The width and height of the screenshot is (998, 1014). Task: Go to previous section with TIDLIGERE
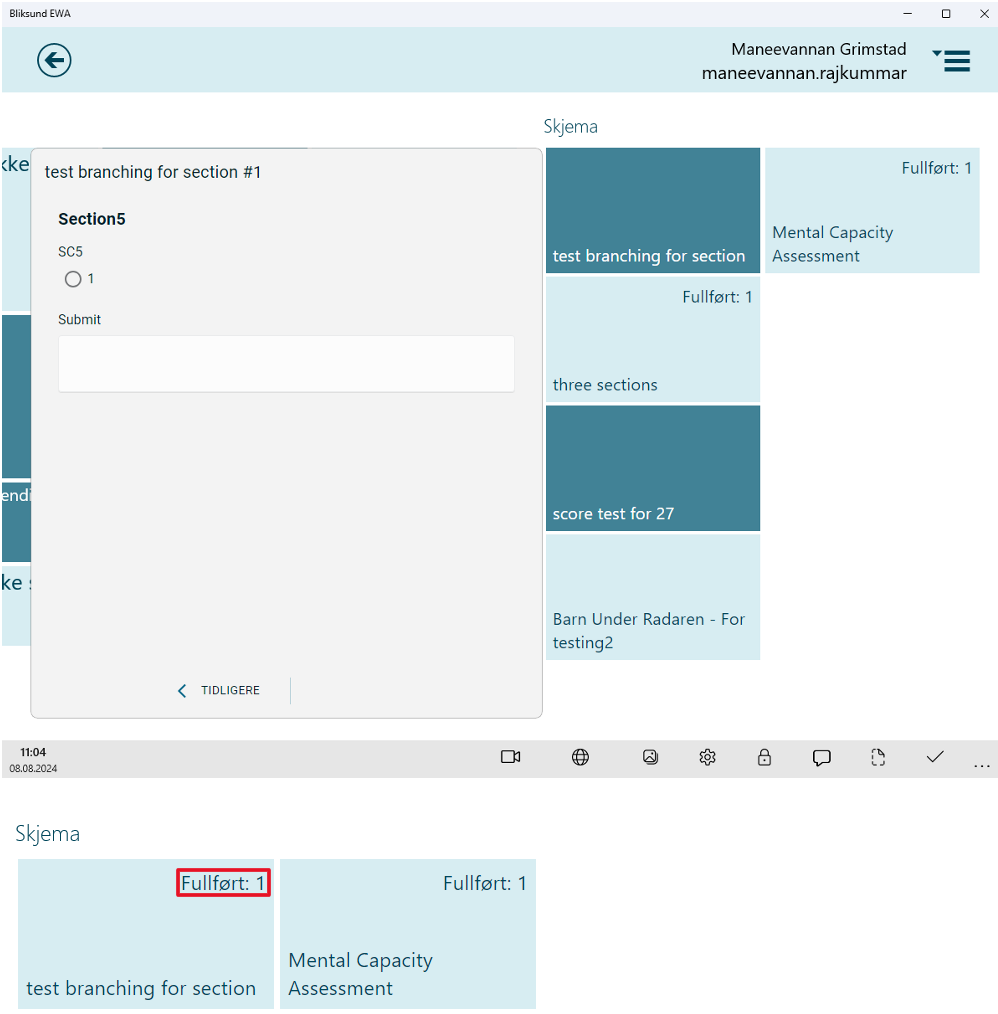coord(219,691)
